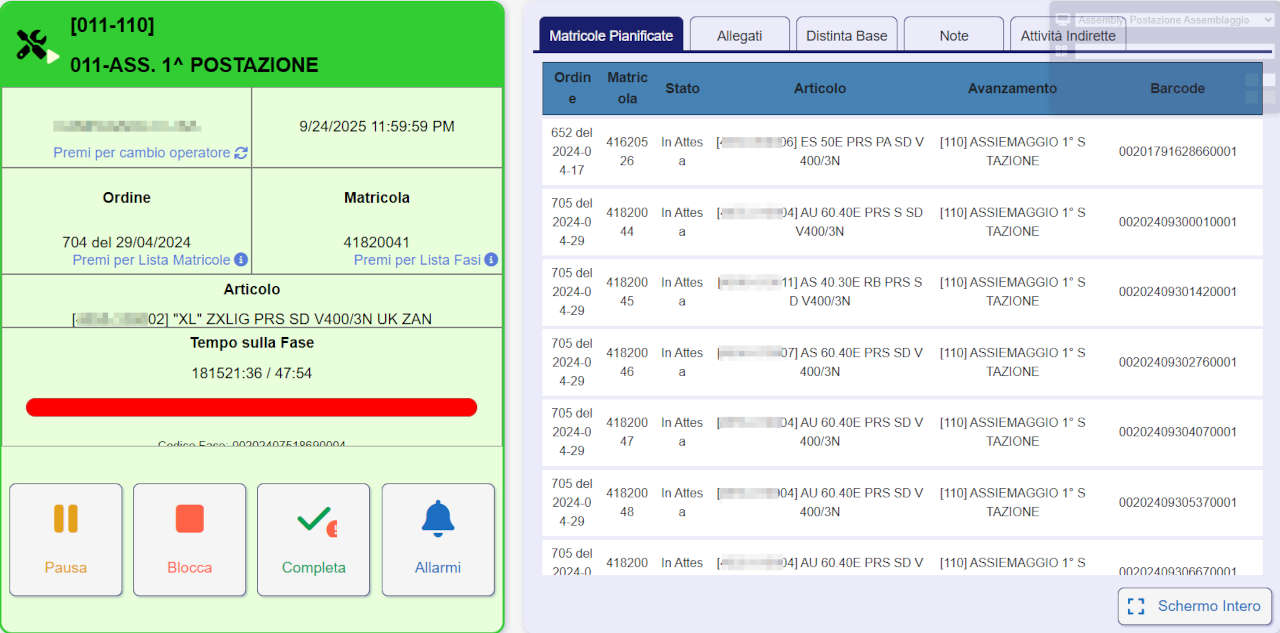Screen dimensions: 1280x633
Task: Open the Premi per Lista Fasi link
Action: click(x=417, y=260)
